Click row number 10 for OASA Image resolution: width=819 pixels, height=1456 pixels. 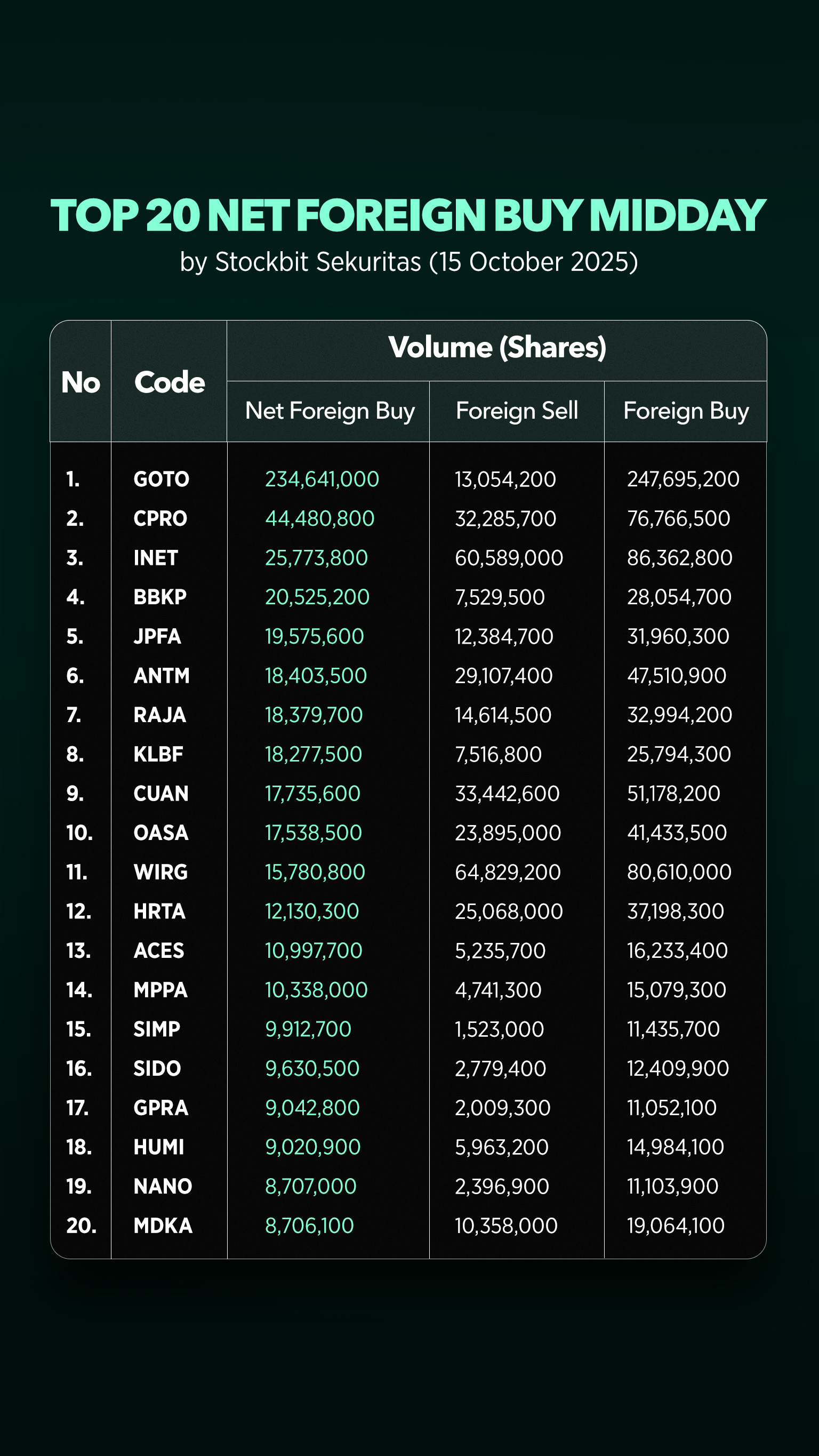point(79,833)
